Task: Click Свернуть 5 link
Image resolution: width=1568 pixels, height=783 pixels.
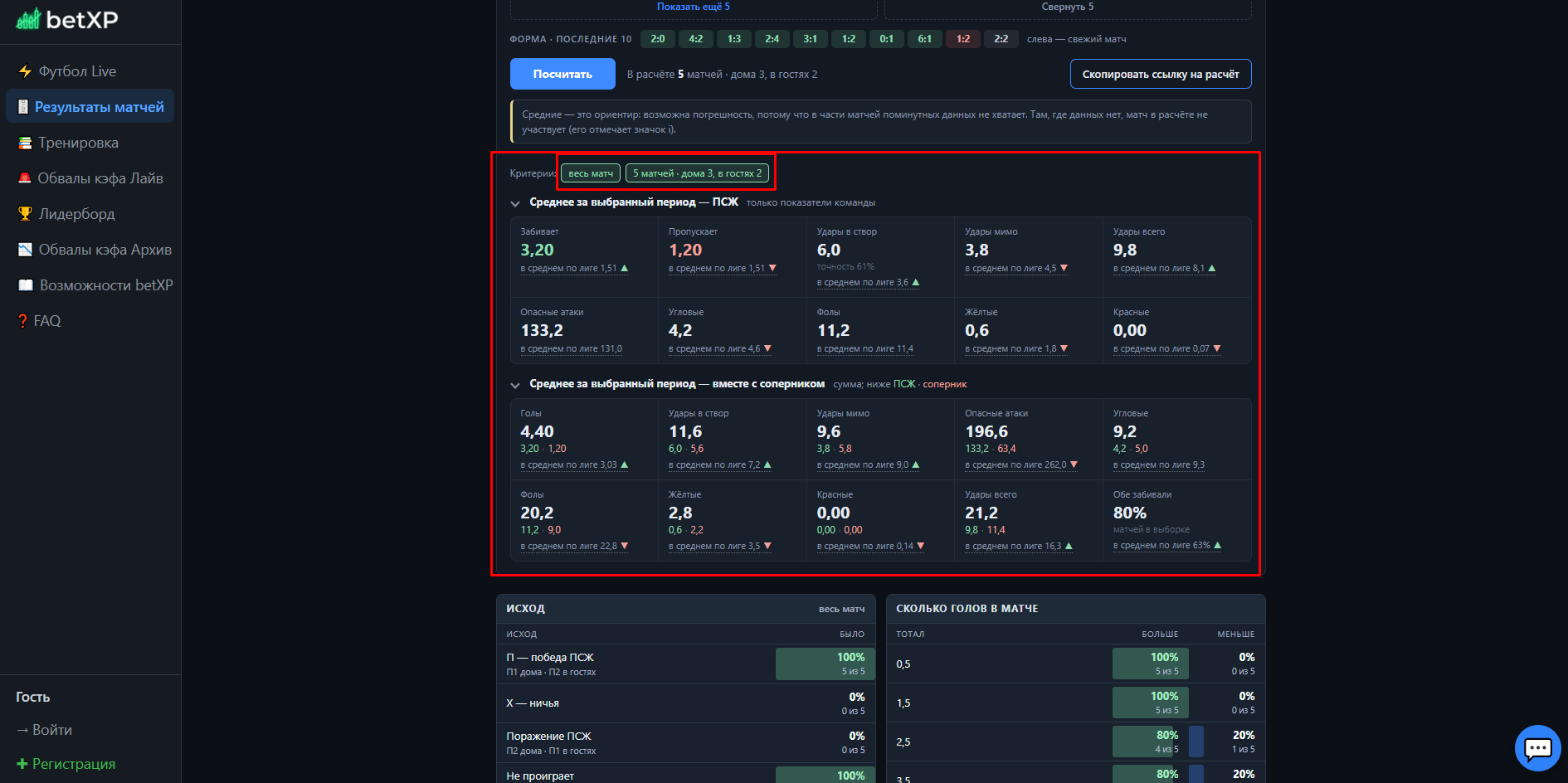Action: pos(1068,7)
